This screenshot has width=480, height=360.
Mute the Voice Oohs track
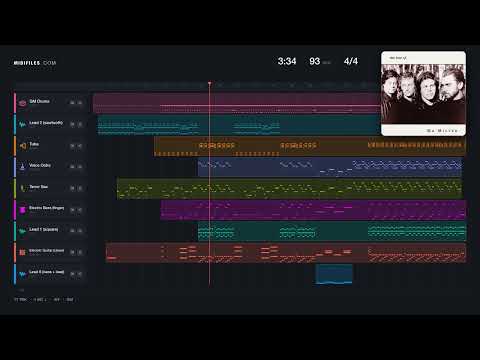pos(72,167)
